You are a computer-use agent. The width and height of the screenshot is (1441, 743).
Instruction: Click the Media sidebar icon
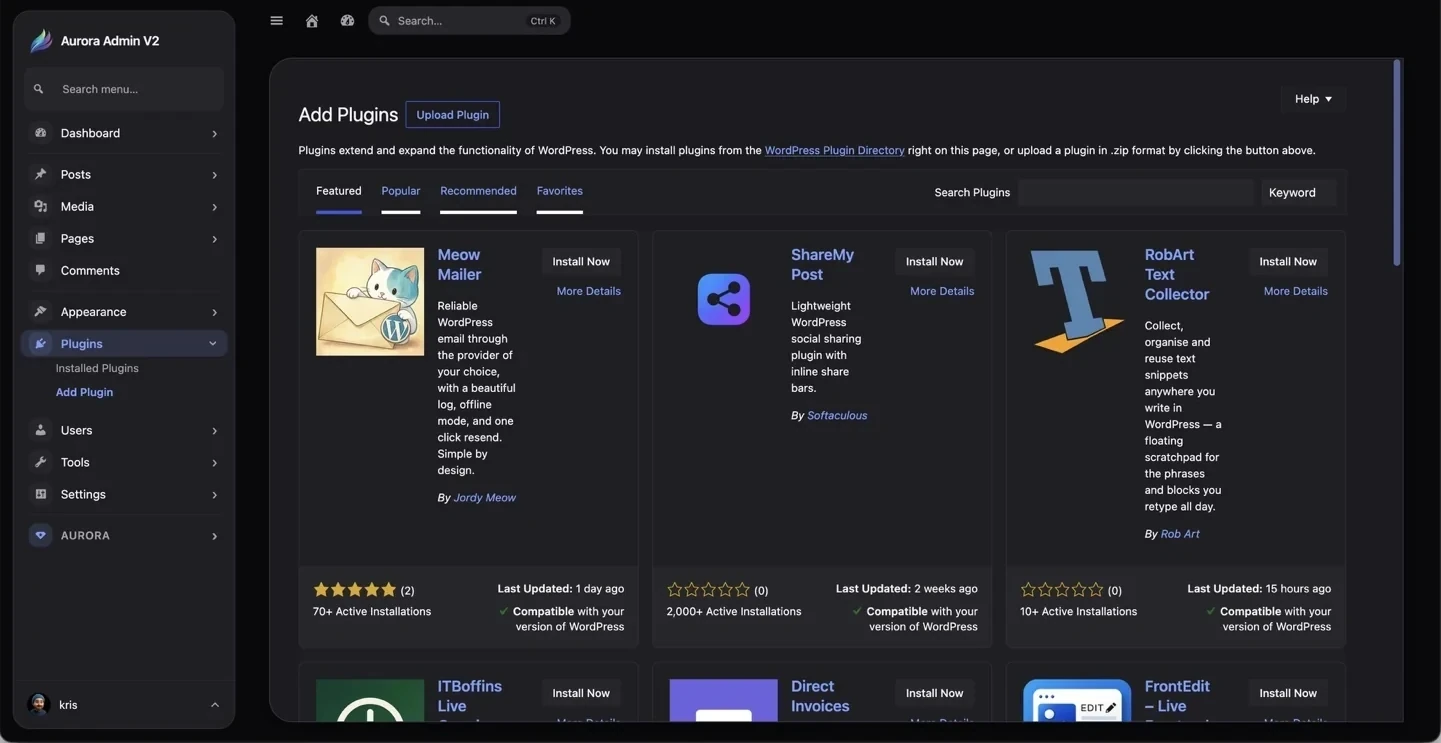tap(40, 206)
